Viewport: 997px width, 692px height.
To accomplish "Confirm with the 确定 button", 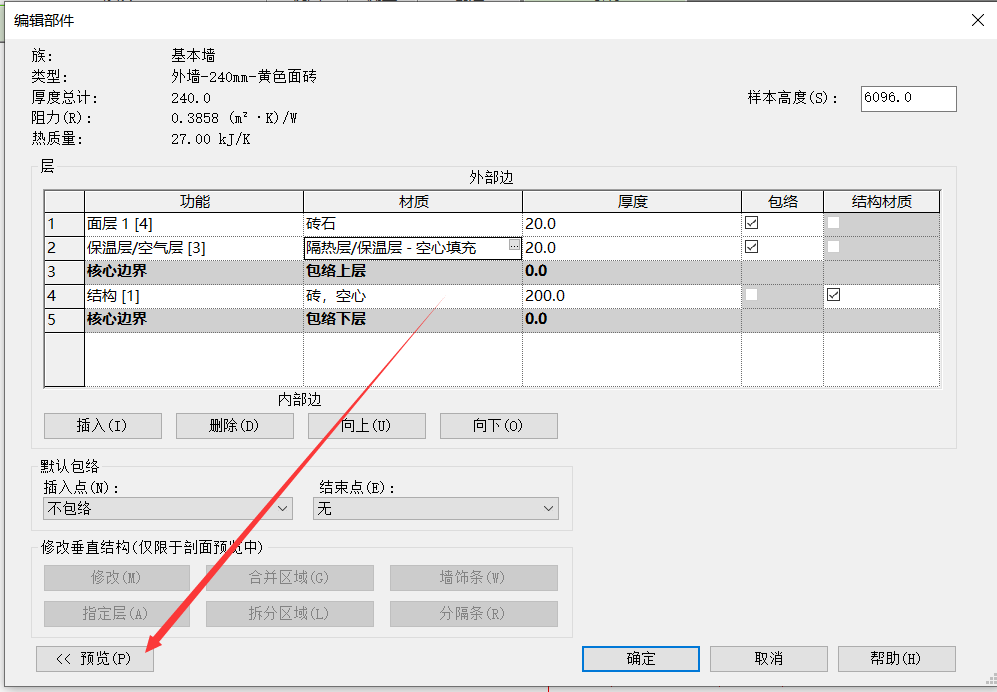I will (640, 658).
